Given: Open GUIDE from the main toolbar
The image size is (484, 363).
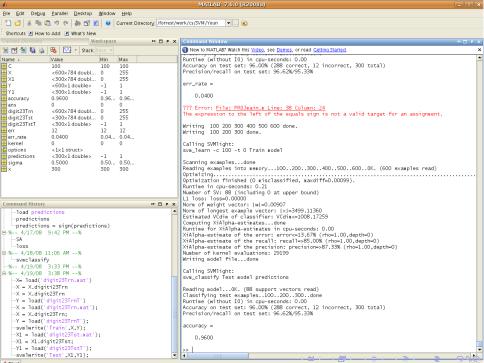Looking at the screenshot, I should [87, 23].
